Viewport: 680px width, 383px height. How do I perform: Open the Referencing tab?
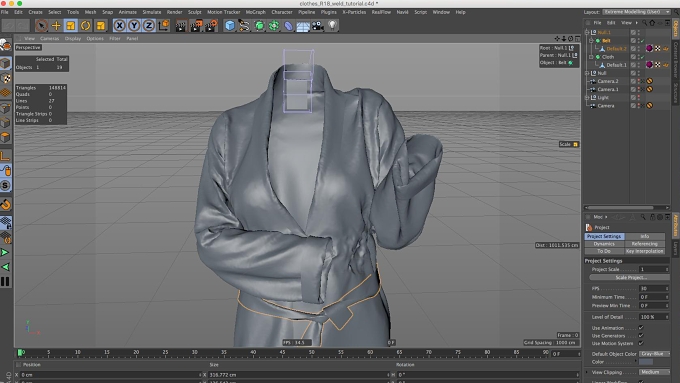(645, 244)
